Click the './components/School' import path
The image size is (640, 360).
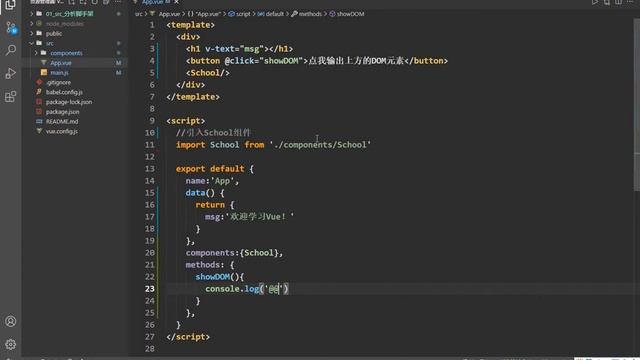click(x=320, y=145)
